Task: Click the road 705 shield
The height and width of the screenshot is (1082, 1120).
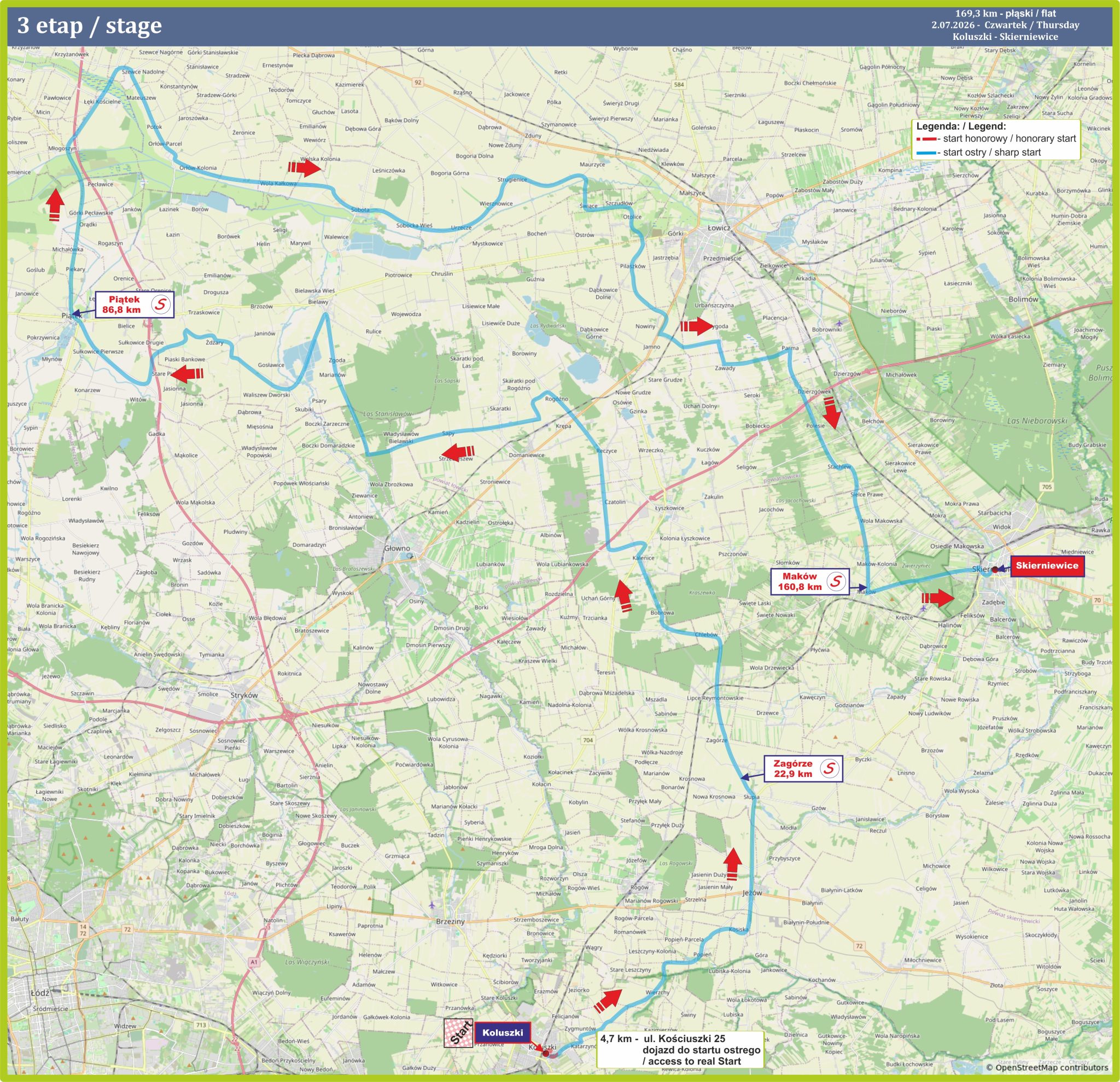Action: 1046,487
